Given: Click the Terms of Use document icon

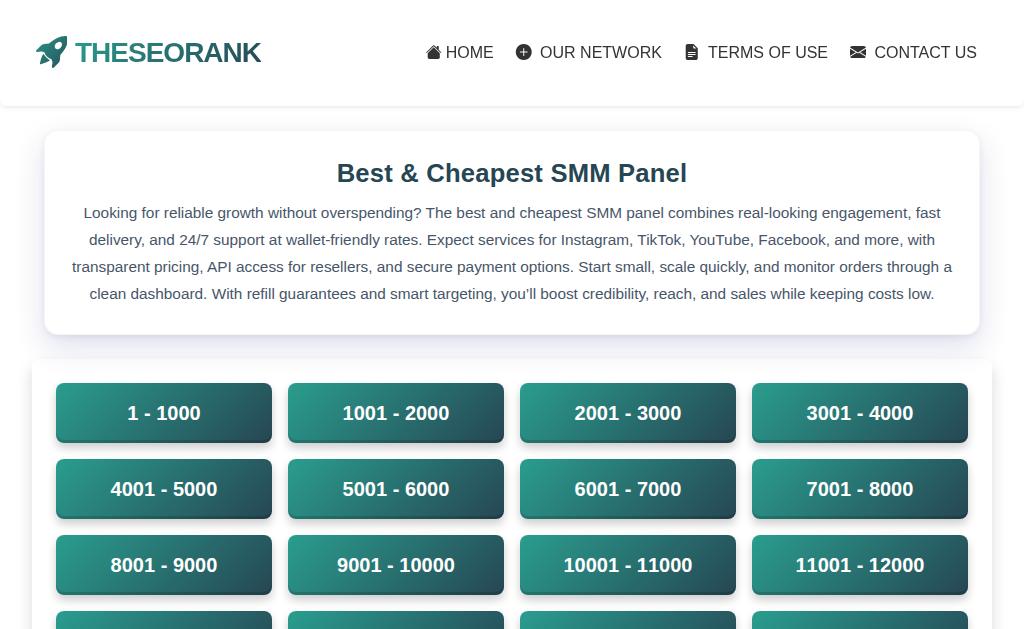Looking at the screenshot, I should [691, 52].
